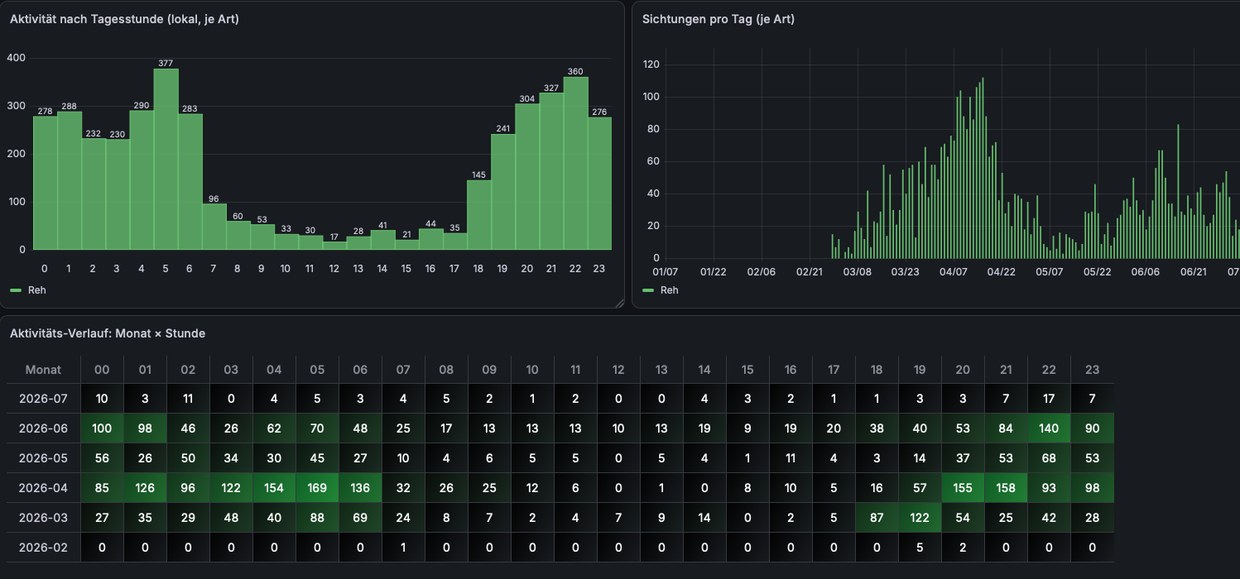Sort the table by the Monat column header
This screenshot has width=1240, height=579.
tap(43, 369)
